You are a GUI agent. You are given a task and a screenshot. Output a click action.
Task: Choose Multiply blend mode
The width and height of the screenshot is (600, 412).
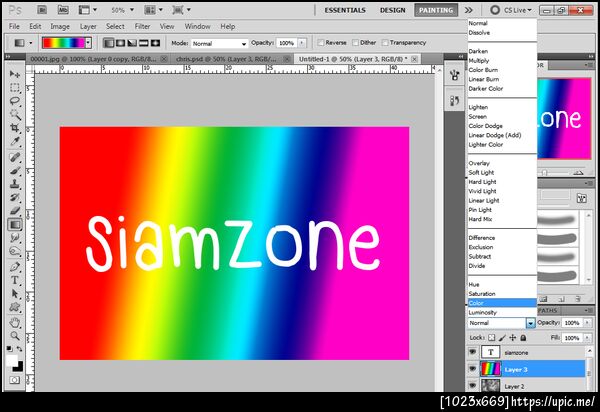502,60
